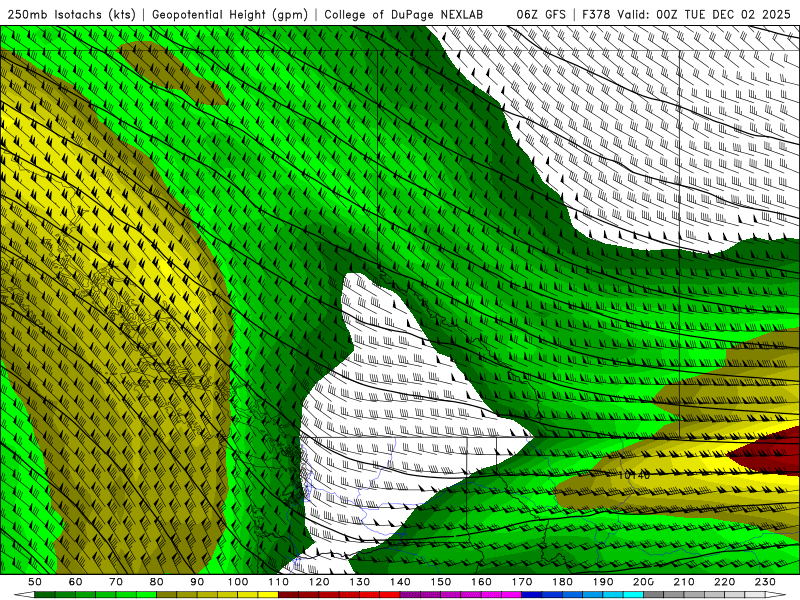This screenshot has height=600, width=800.
Task: Click the bright red swatch just left of 140
Action: pos(390,595)
